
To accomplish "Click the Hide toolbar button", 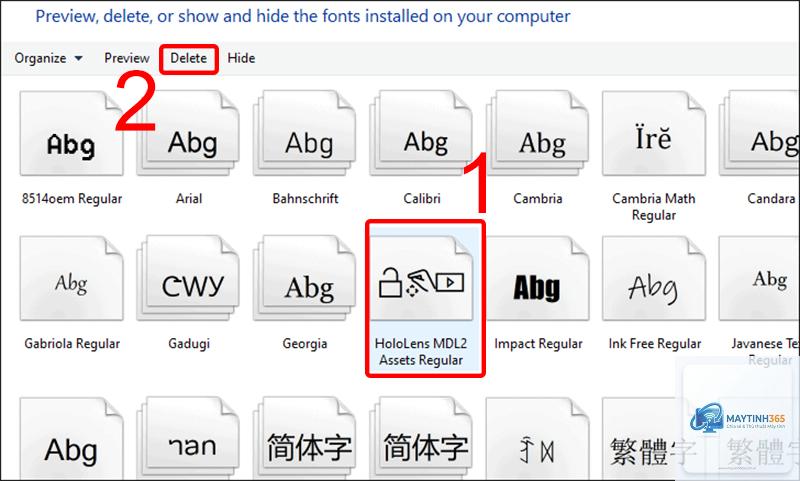I will [x=241, y=58].
